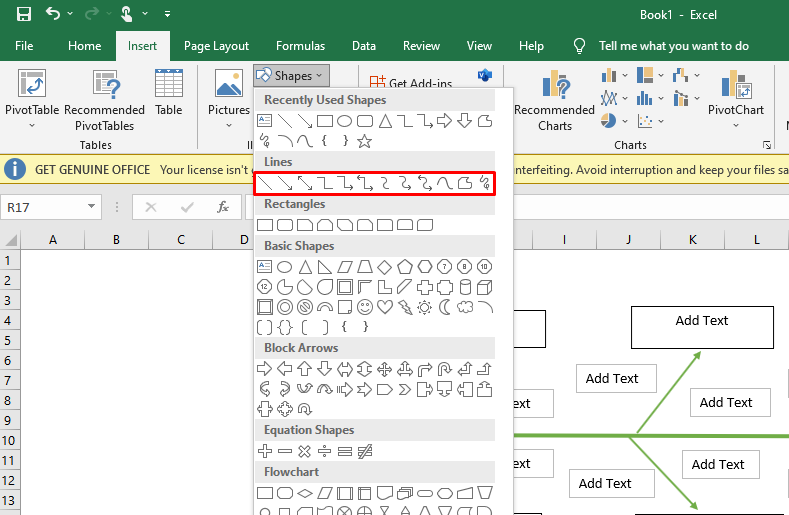Select the Smiley Face basic shape

(x=365, y=307)
